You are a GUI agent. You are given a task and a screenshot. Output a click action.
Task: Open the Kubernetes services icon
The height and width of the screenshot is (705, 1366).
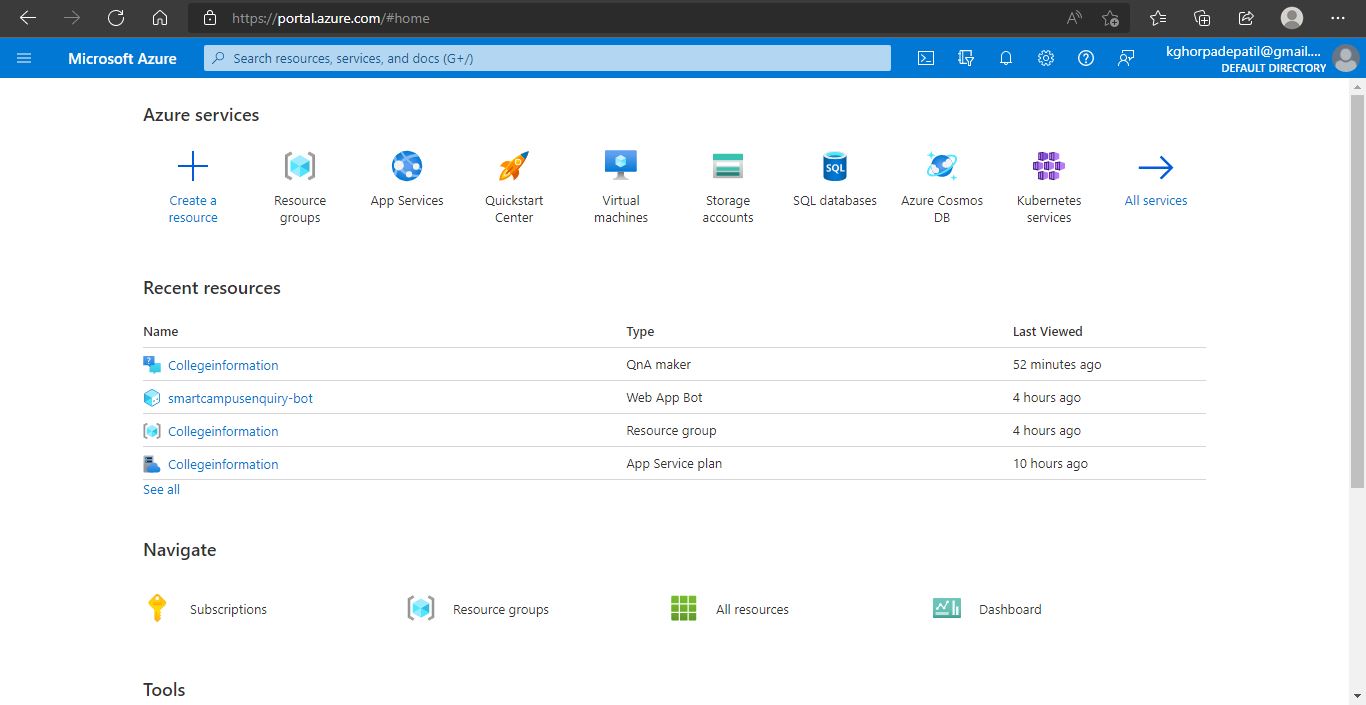(x=1049, y=166)
